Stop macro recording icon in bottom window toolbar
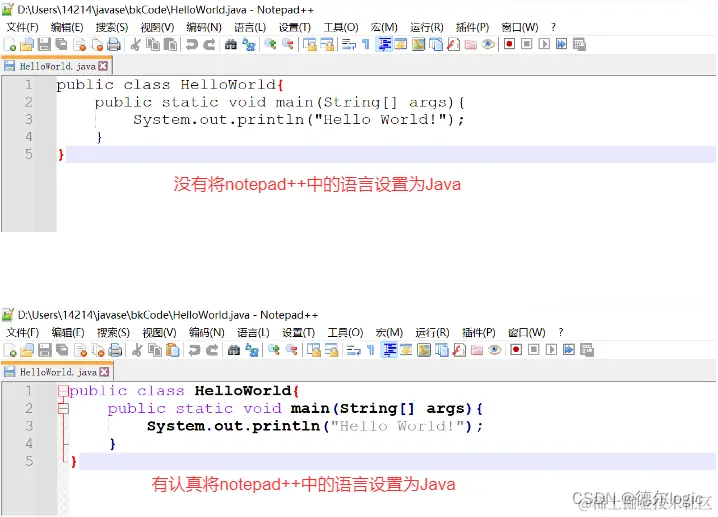 pos(533,350)
